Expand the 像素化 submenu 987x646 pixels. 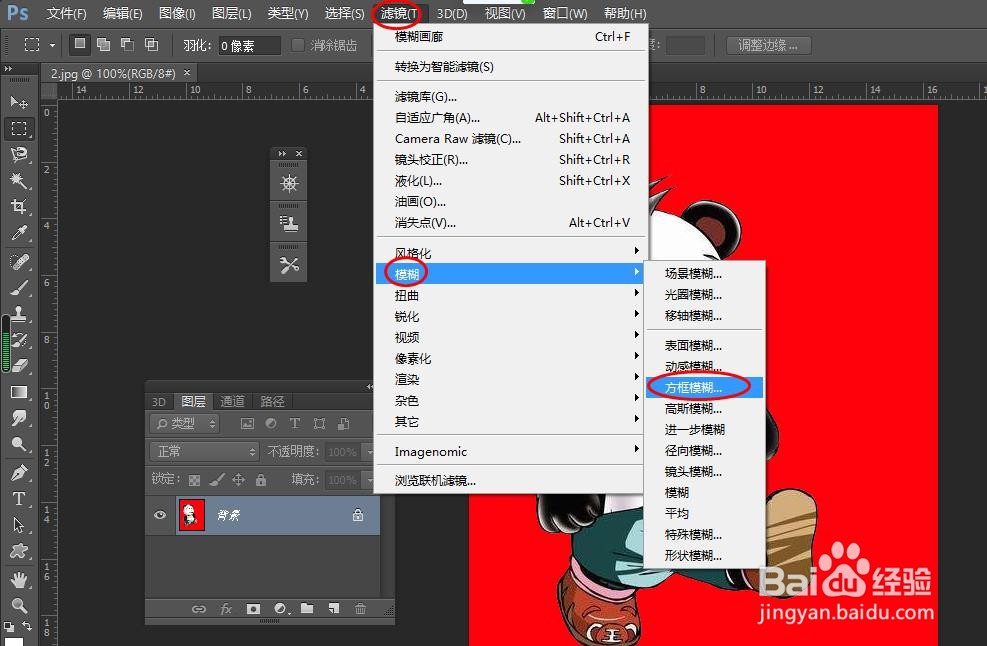pos(511,358)
